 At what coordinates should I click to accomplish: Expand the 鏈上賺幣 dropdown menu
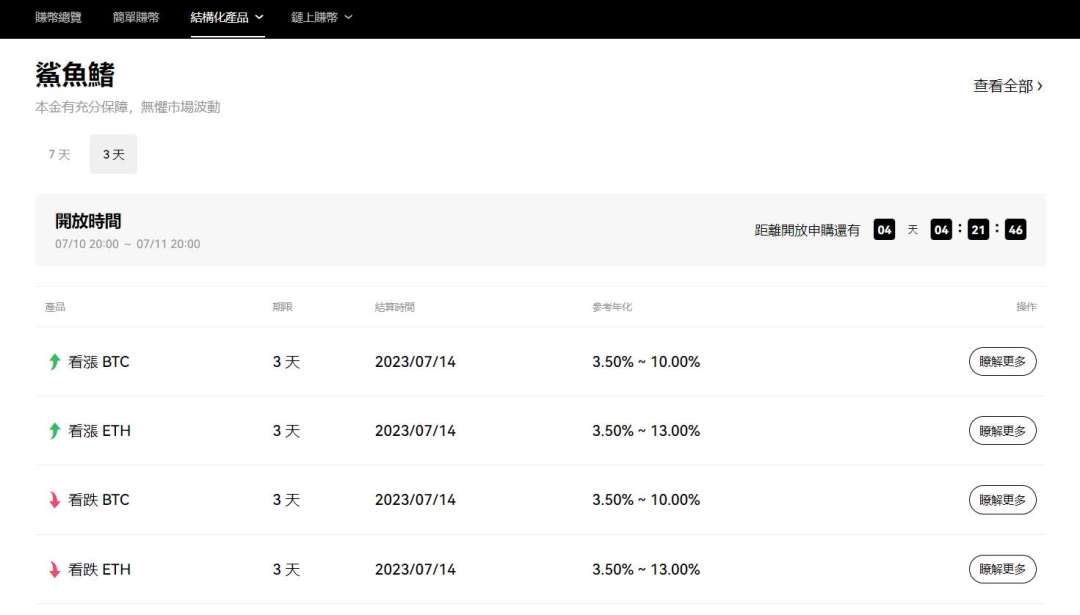321,17
